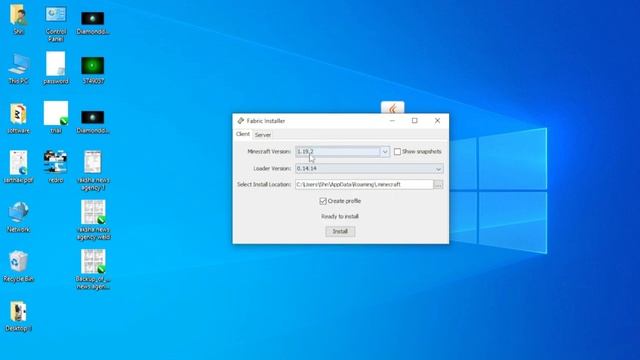The width and height of the screenshot is (640, 360).
Task: Open the Control Panel desktop icon
Action: [56, 24]
